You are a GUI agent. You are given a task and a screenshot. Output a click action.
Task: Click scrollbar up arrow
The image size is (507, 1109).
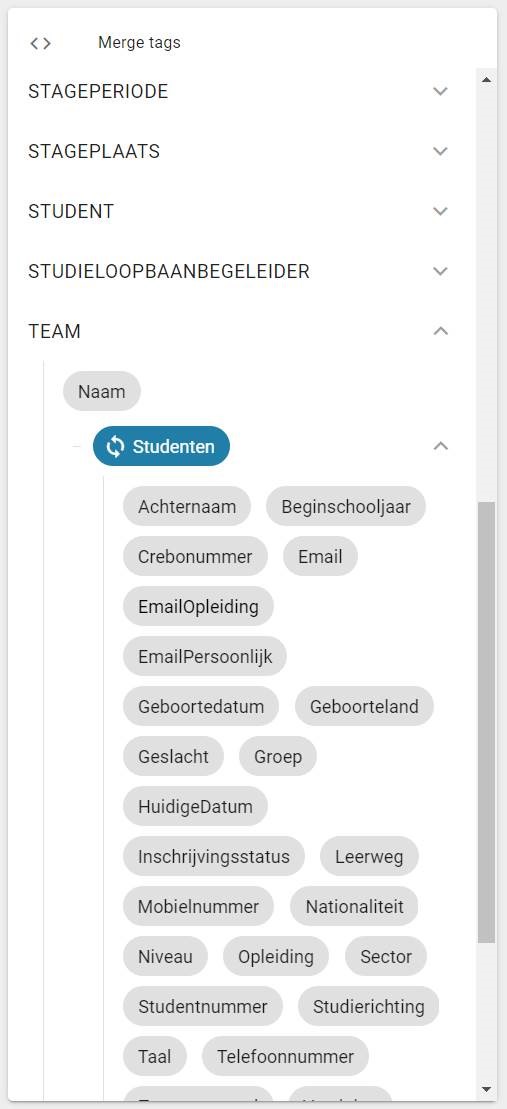486,80
